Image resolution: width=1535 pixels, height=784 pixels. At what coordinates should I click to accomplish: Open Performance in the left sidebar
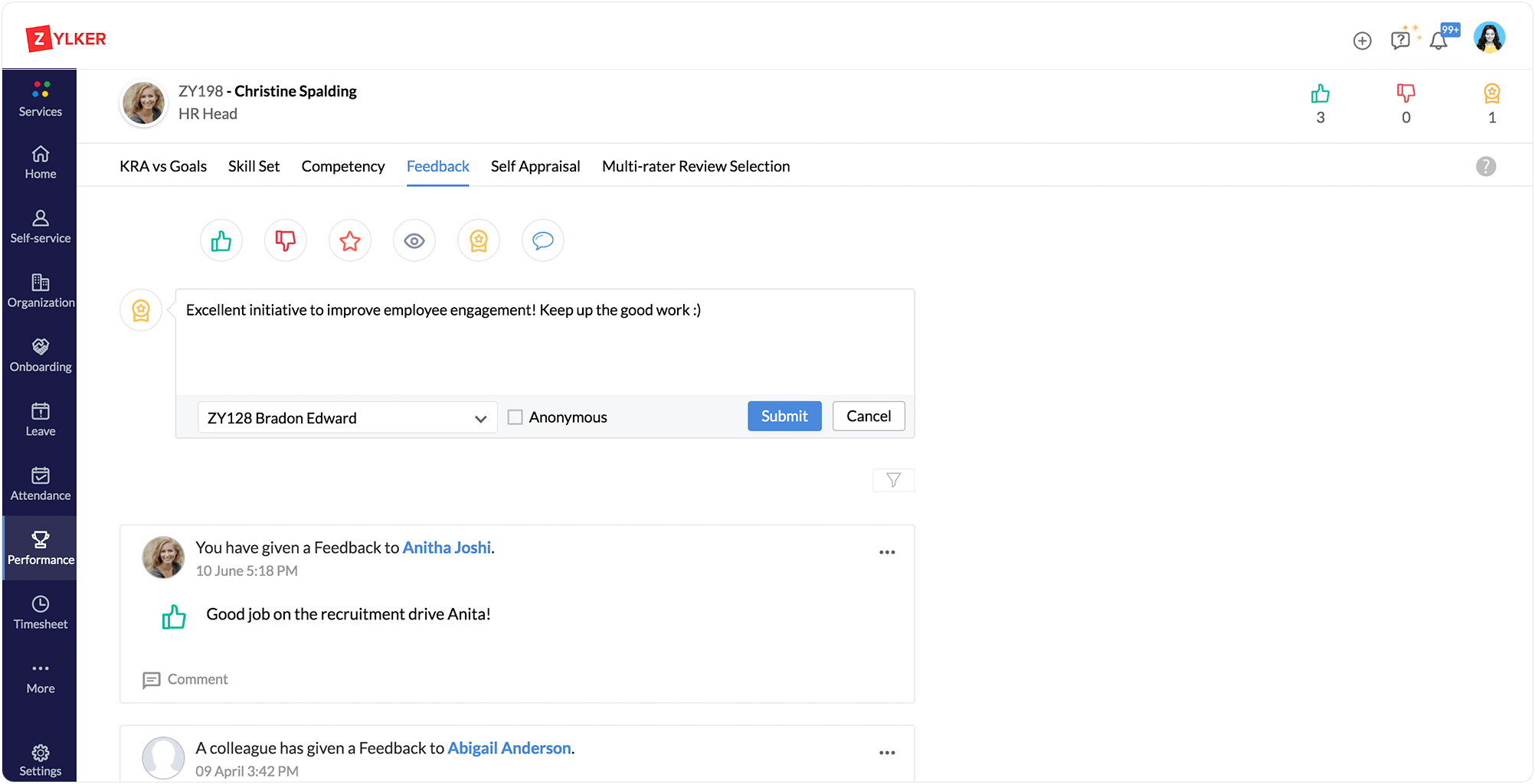(x=41, y=548)
